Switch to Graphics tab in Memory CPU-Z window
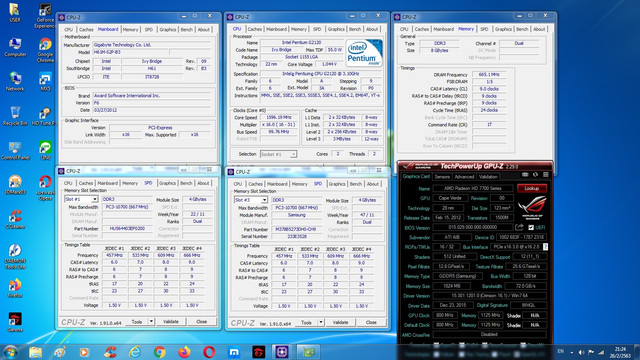The width and height of the screenshot is (640, 360). click(x=503, y=29)
